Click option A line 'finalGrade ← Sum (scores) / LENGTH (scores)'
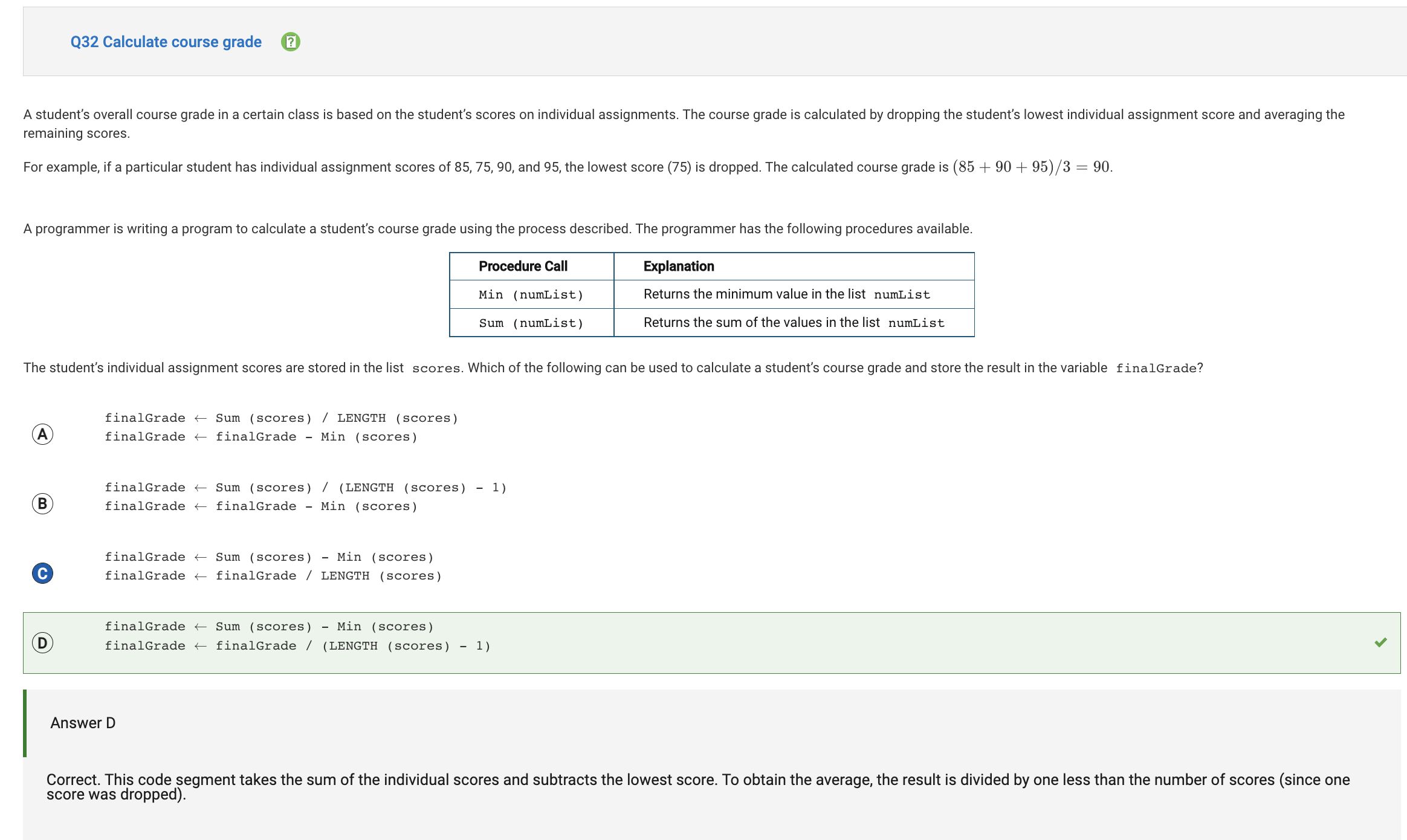The height and width of the screenshot is (840, 1407). pyautogui.click(x=282, y=418)
